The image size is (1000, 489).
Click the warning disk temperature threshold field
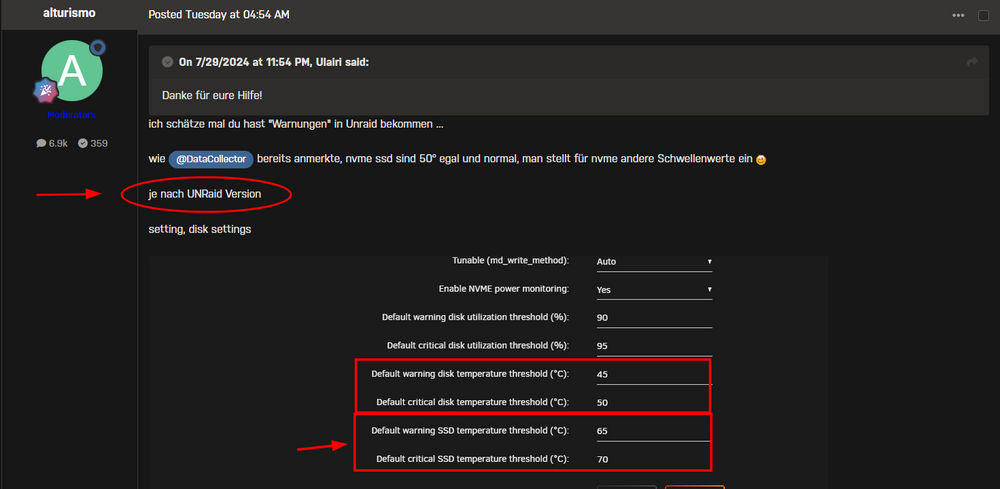(654, 374)
